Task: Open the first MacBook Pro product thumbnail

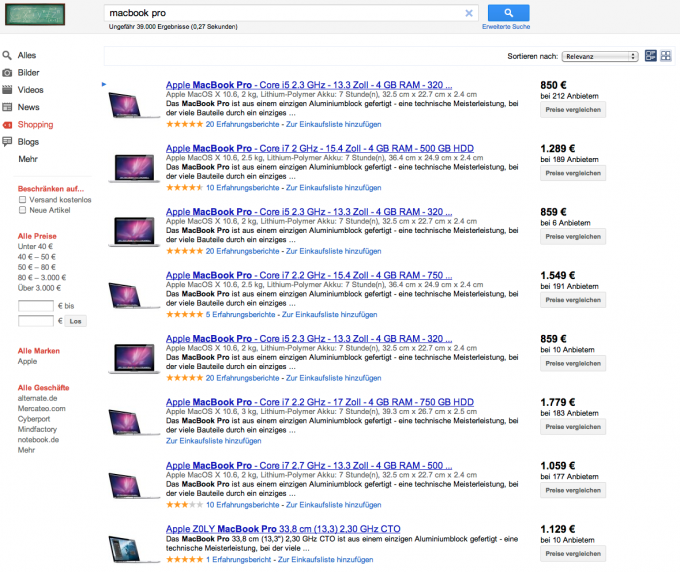Action: click(135, 103)
